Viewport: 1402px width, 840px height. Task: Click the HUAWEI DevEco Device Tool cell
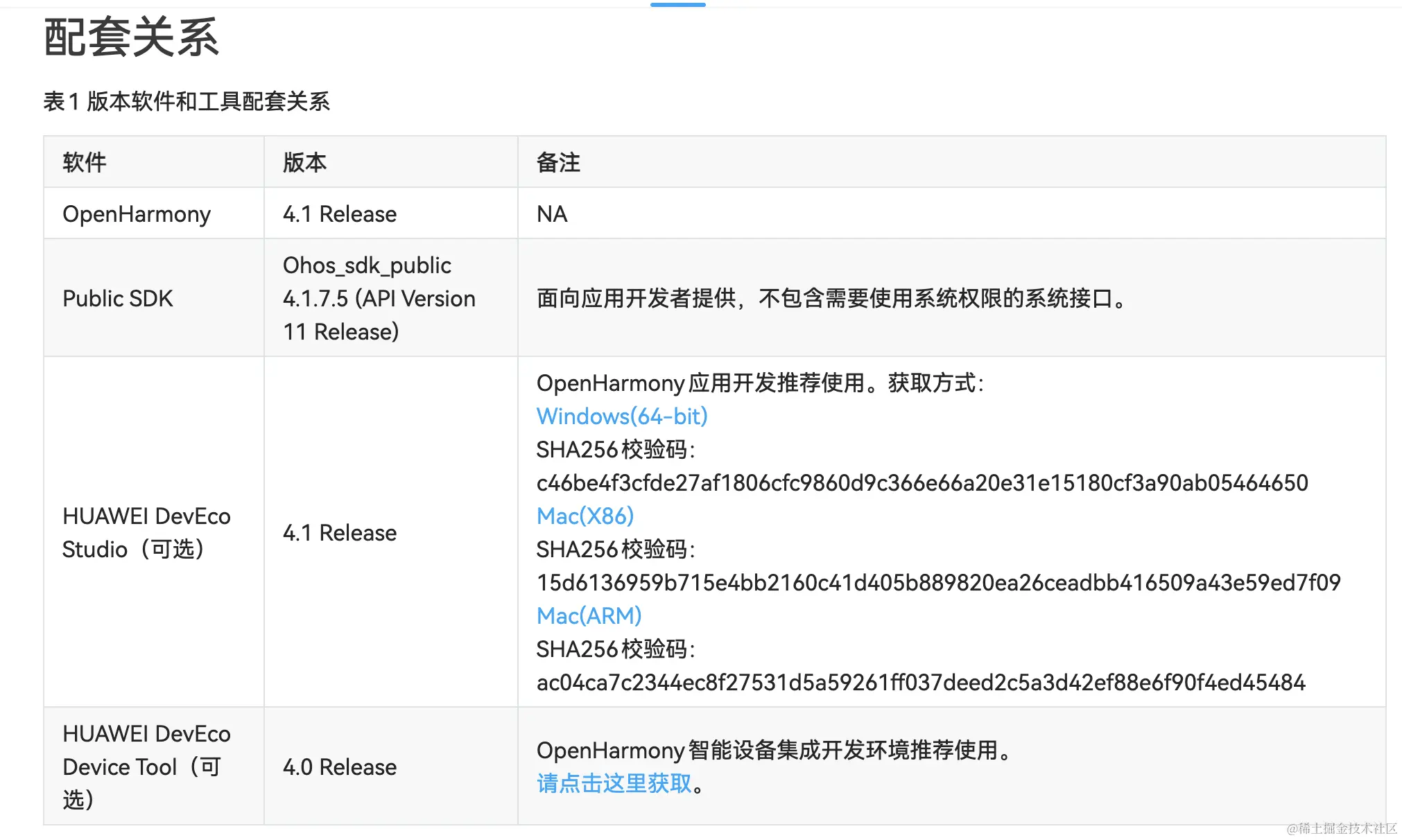point(146,767)
